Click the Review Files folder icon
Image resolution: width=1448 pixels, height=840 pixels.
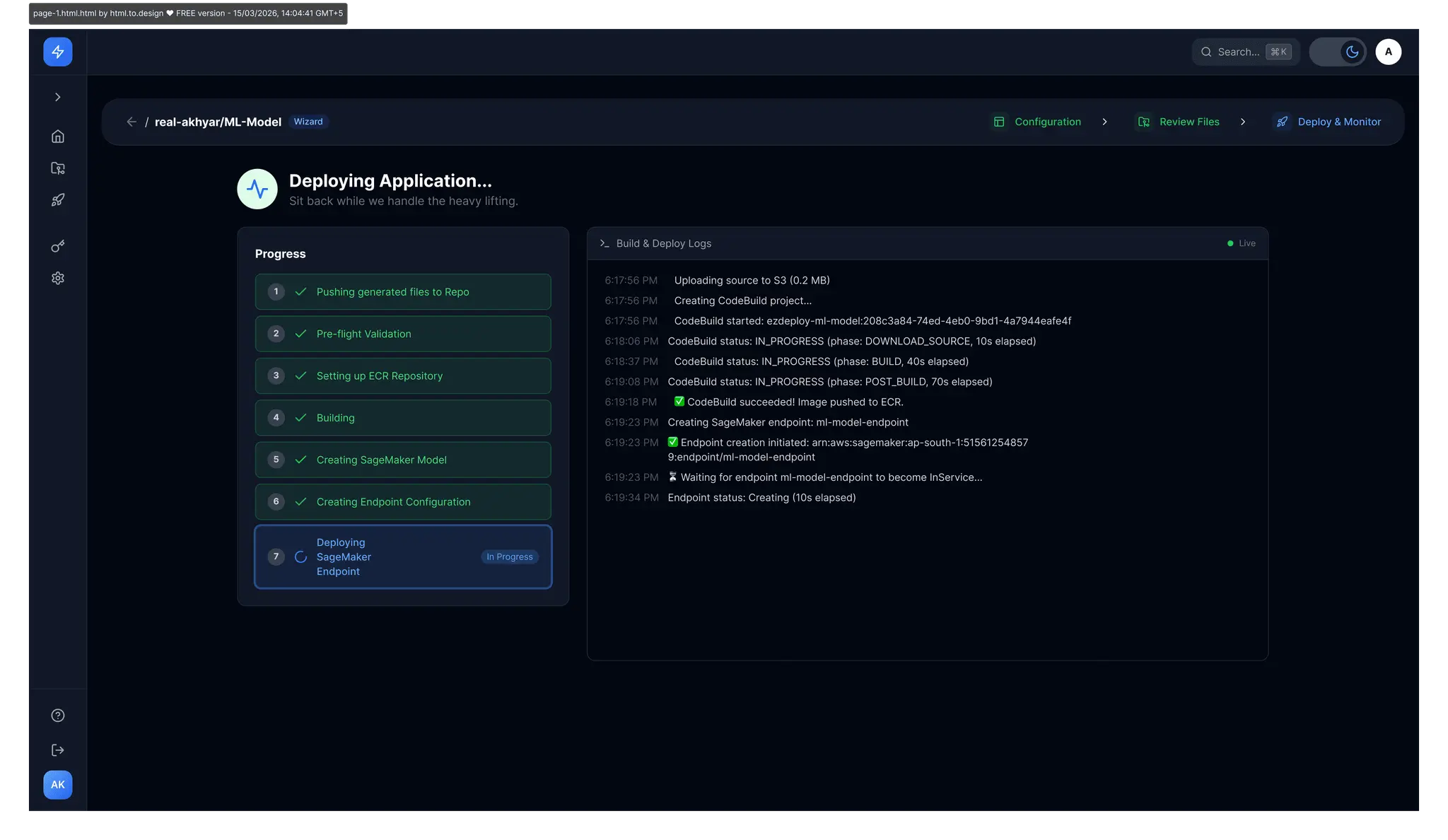[x=1144, y=122]
